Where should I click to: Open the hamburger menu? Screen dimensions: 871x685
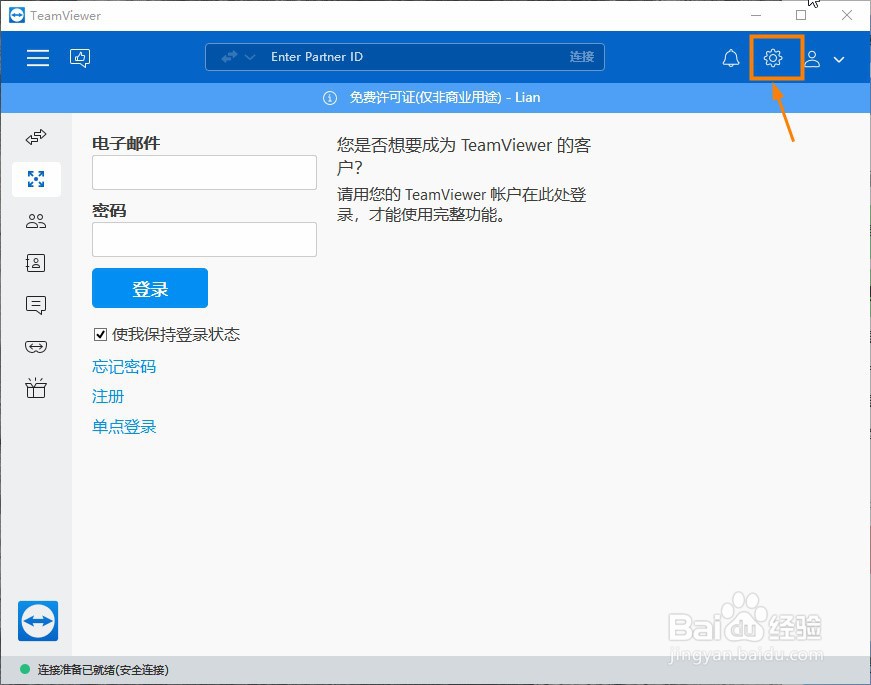[x=38, y=58]
